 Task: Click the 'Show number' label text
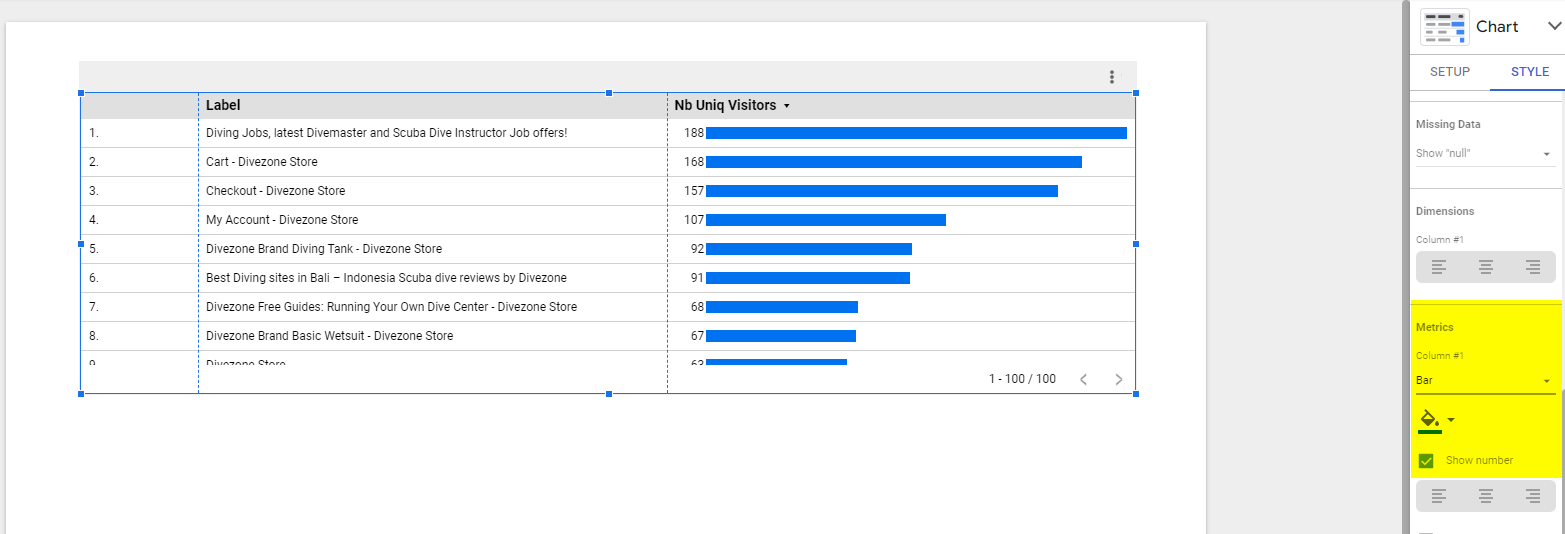tap(1479, 461)
